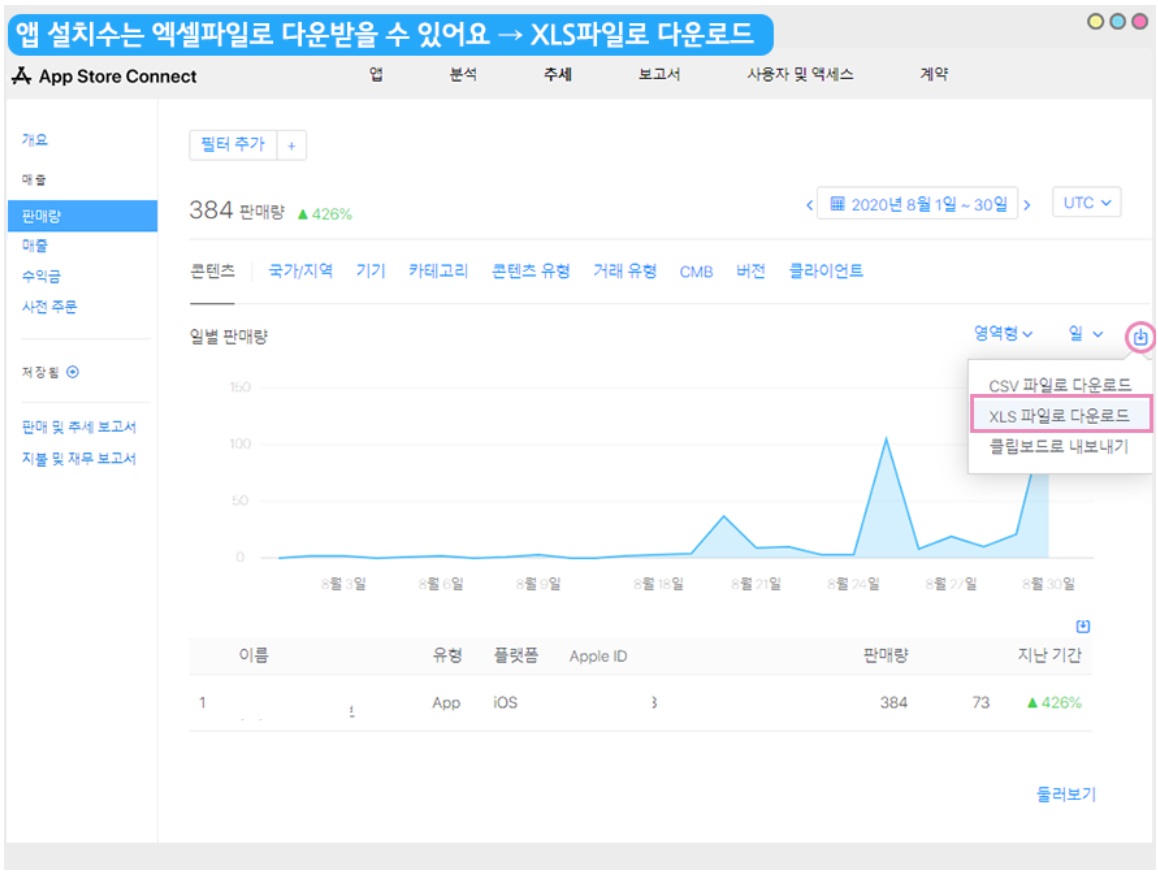Switch to the 콘텐츠 tab
This screenshot has height=873, width=1158.
(x=213, y=271)
